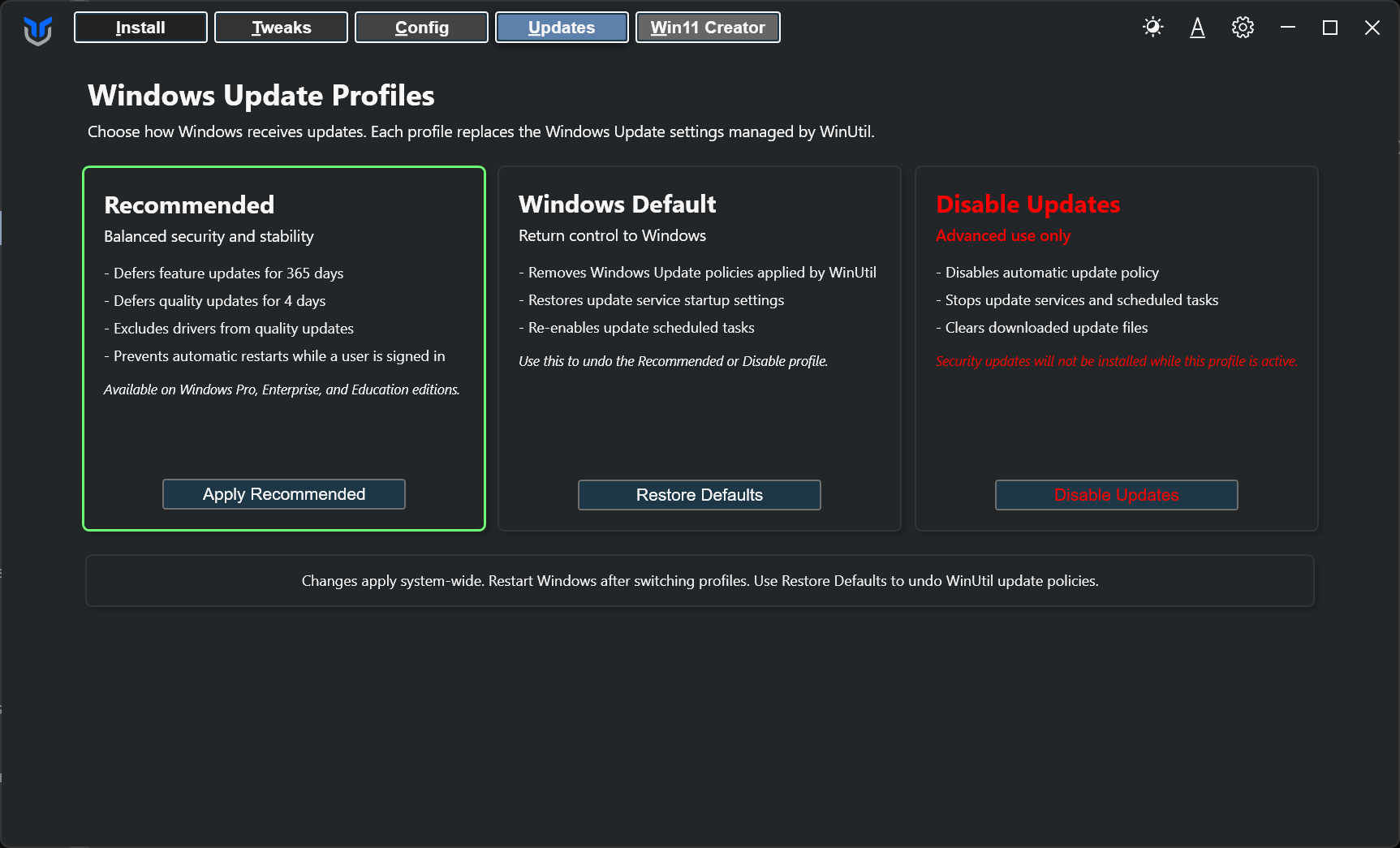
Task: Click 'Defers quality updates for 4 days'
Action: [x=215, y=301]
